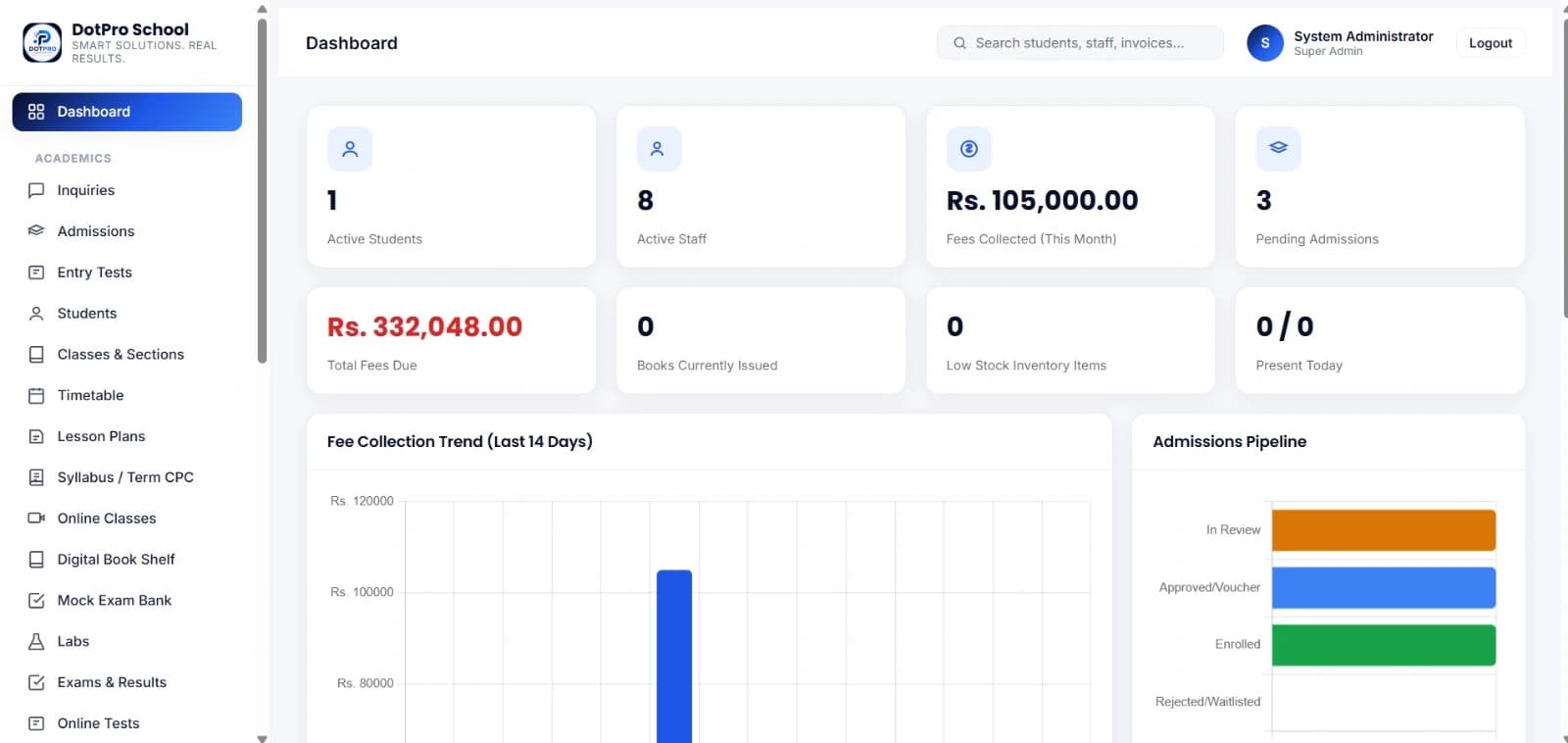Click the Pending Admissions label

(x=1317, y=239)
